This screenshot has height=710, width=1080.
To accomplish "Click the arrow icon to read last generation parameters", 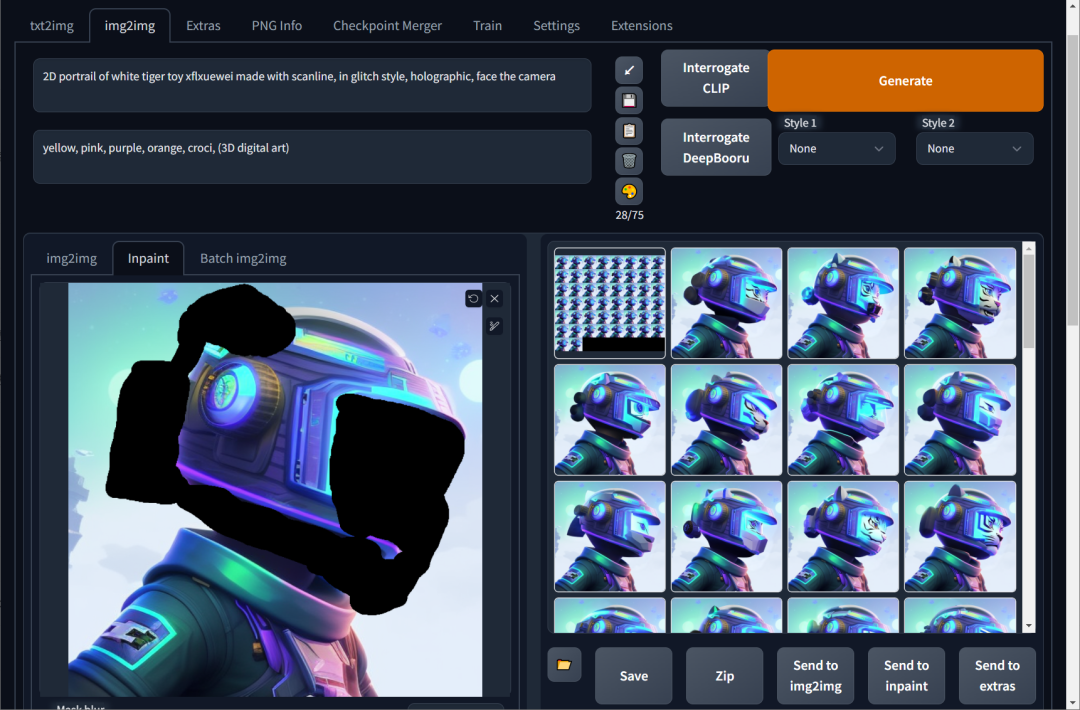I will click(x=629, y=70).
